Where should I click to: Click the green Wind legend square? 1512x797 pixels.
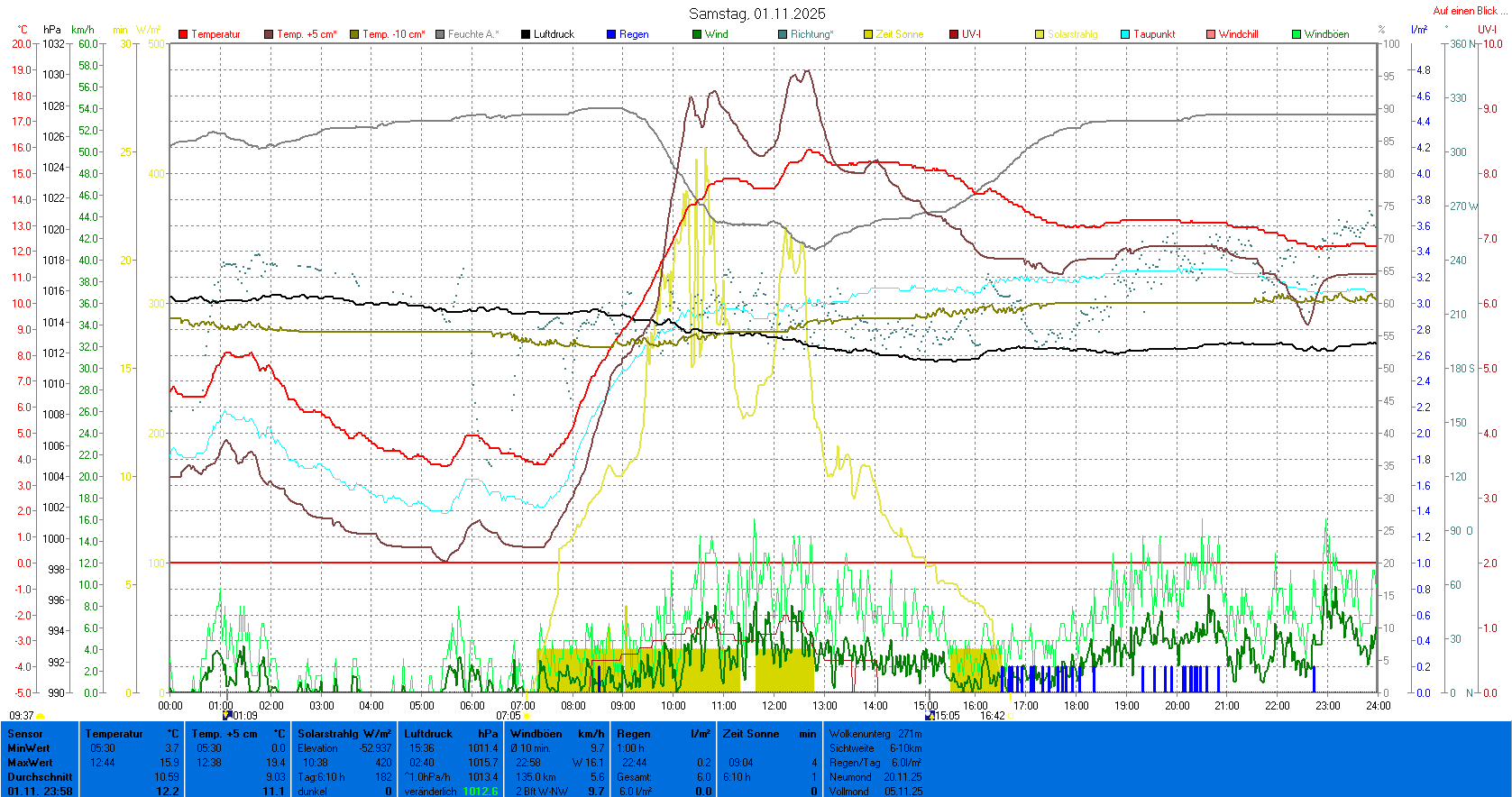[697, 34]
